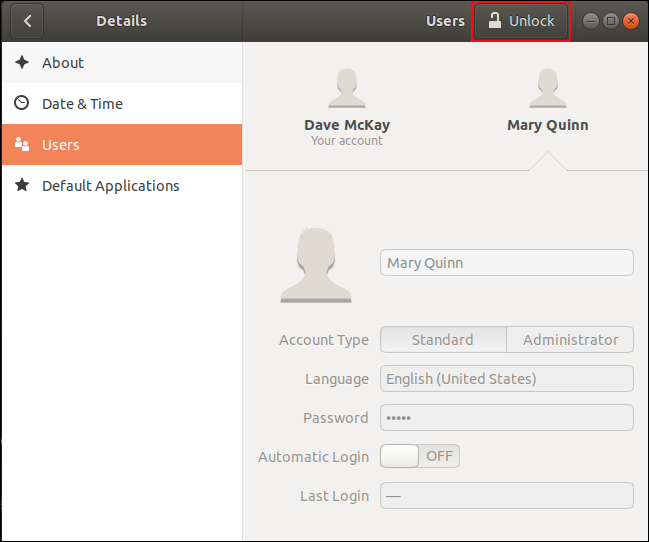Click the Password field

[x=507, y=417]
